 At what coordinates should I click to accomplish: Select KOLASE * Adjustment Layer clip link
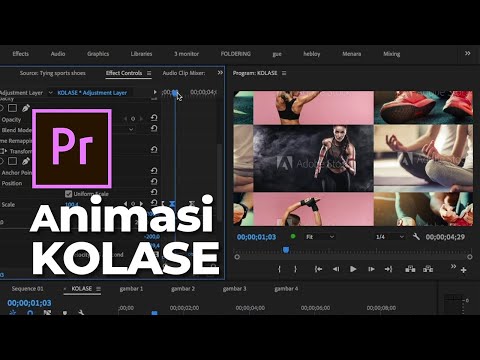[92, 93]
